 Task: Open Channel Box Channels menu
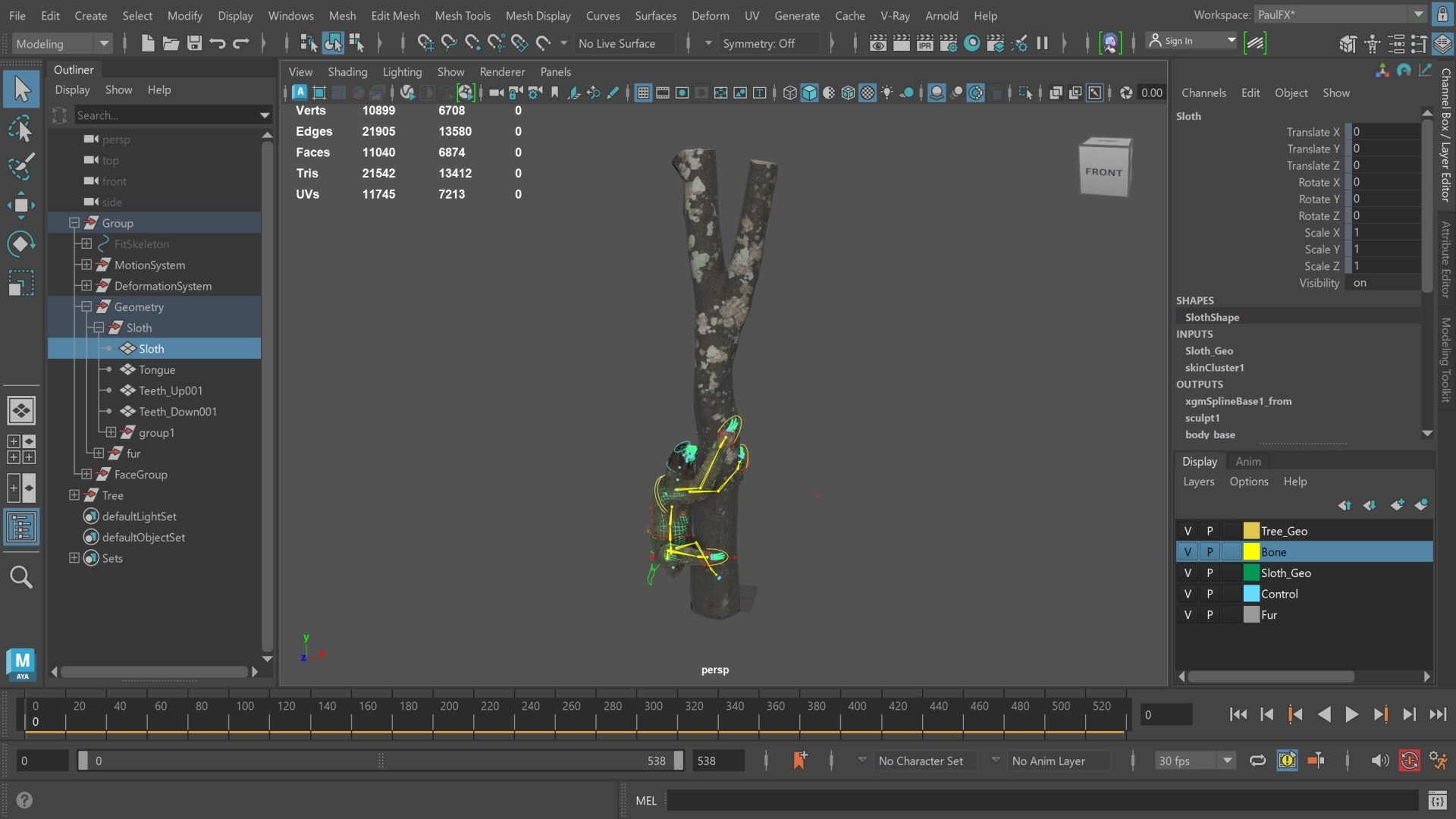[x=1203, y=93]
